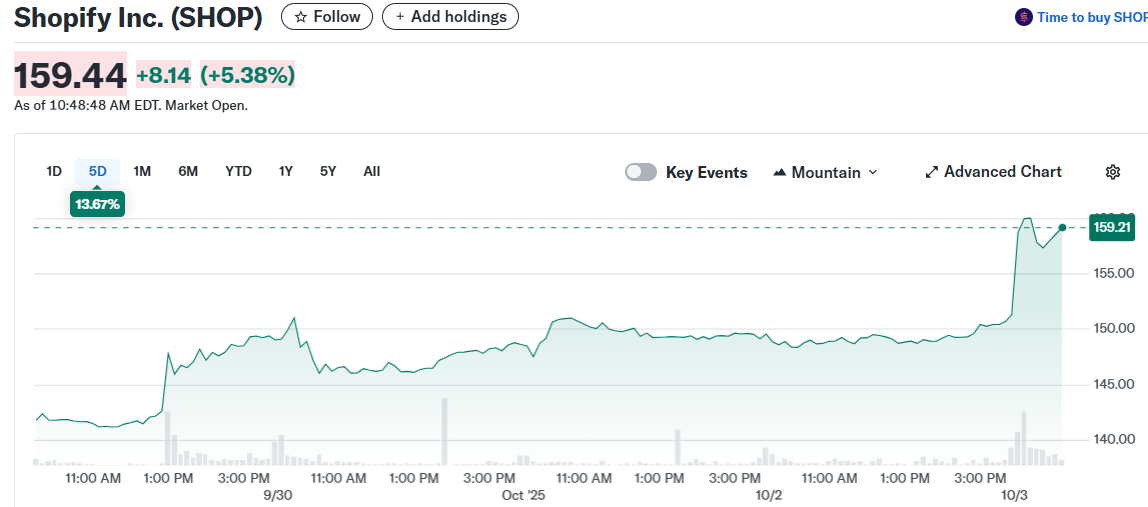The image size is (1148, 507).
Task: Switch to the 6M range
Action: (188, 171)
